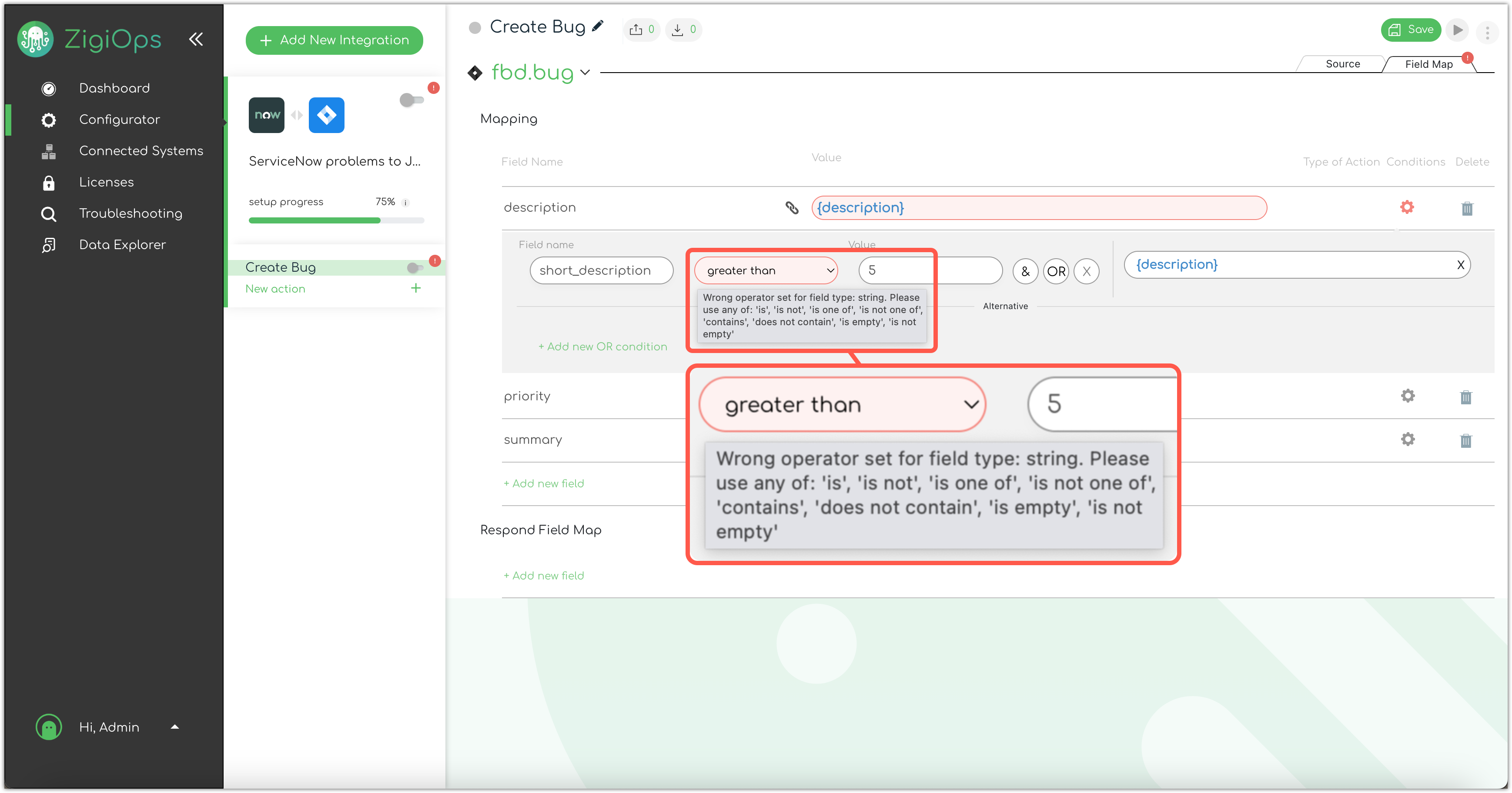Open Troubleshooting in the sidebar
Image resolution: width=1512 pixels, height=793 pixels.
pyautogui.click(x=130, y=213)
